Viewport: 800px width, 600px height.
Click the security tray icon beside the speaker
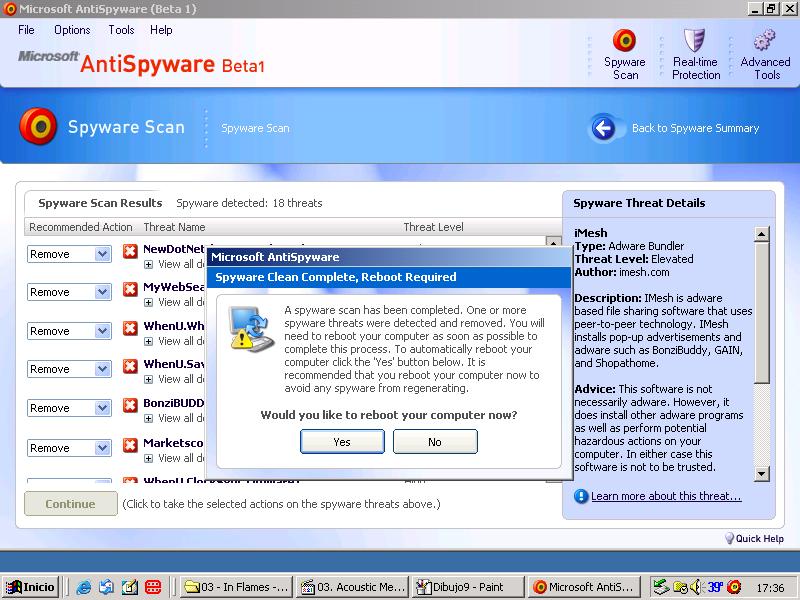pyautogui.click(x=681, y=587)
